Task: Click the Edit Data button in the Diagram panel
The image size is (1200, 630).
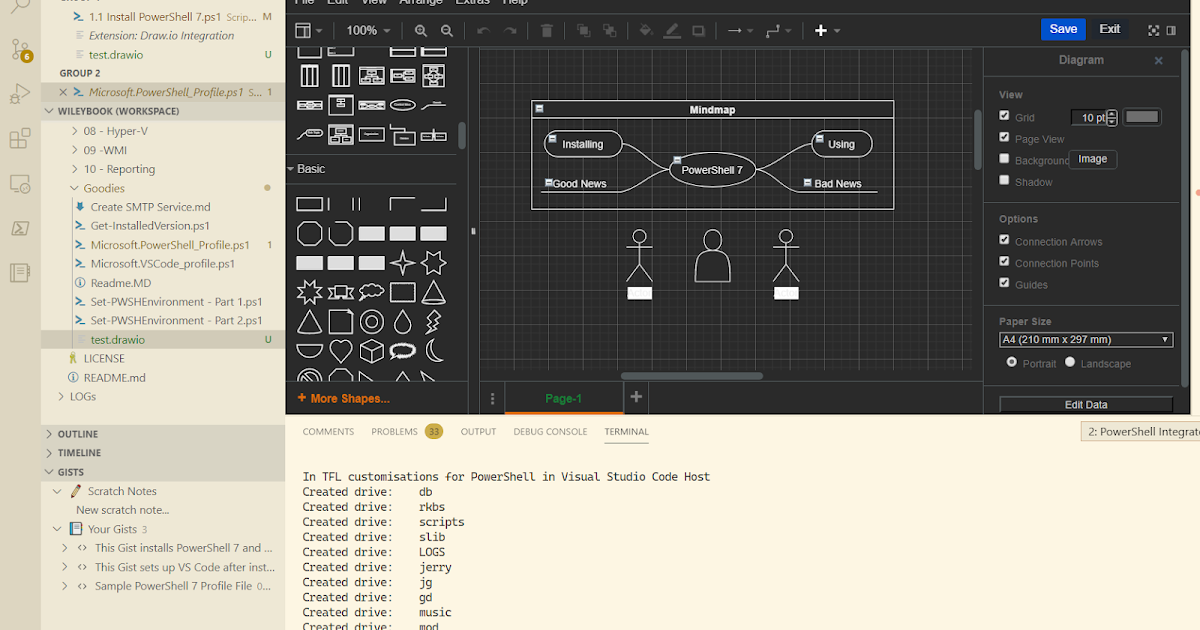Action: 1085,404
